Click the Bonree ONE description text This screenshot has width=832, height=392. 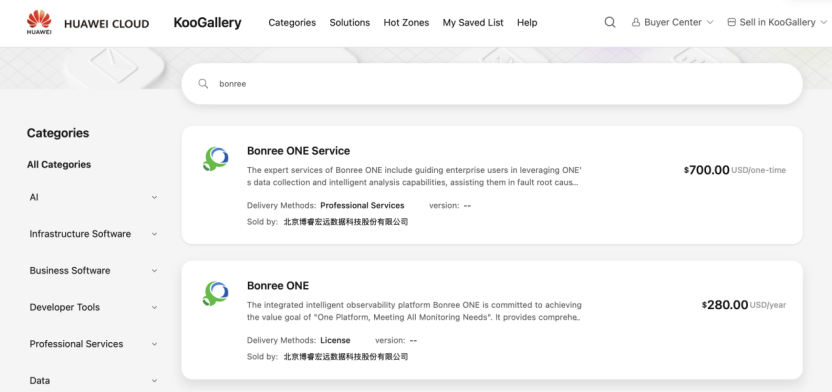coord(414,311)
